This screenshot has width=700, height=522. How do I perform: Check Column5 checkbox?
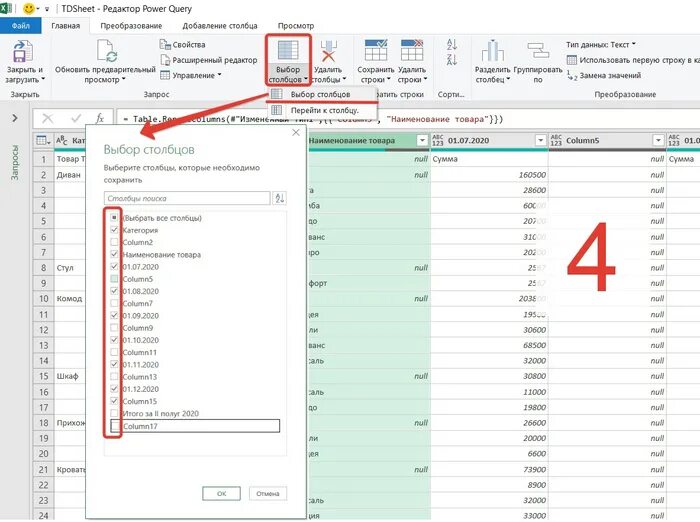114,279
